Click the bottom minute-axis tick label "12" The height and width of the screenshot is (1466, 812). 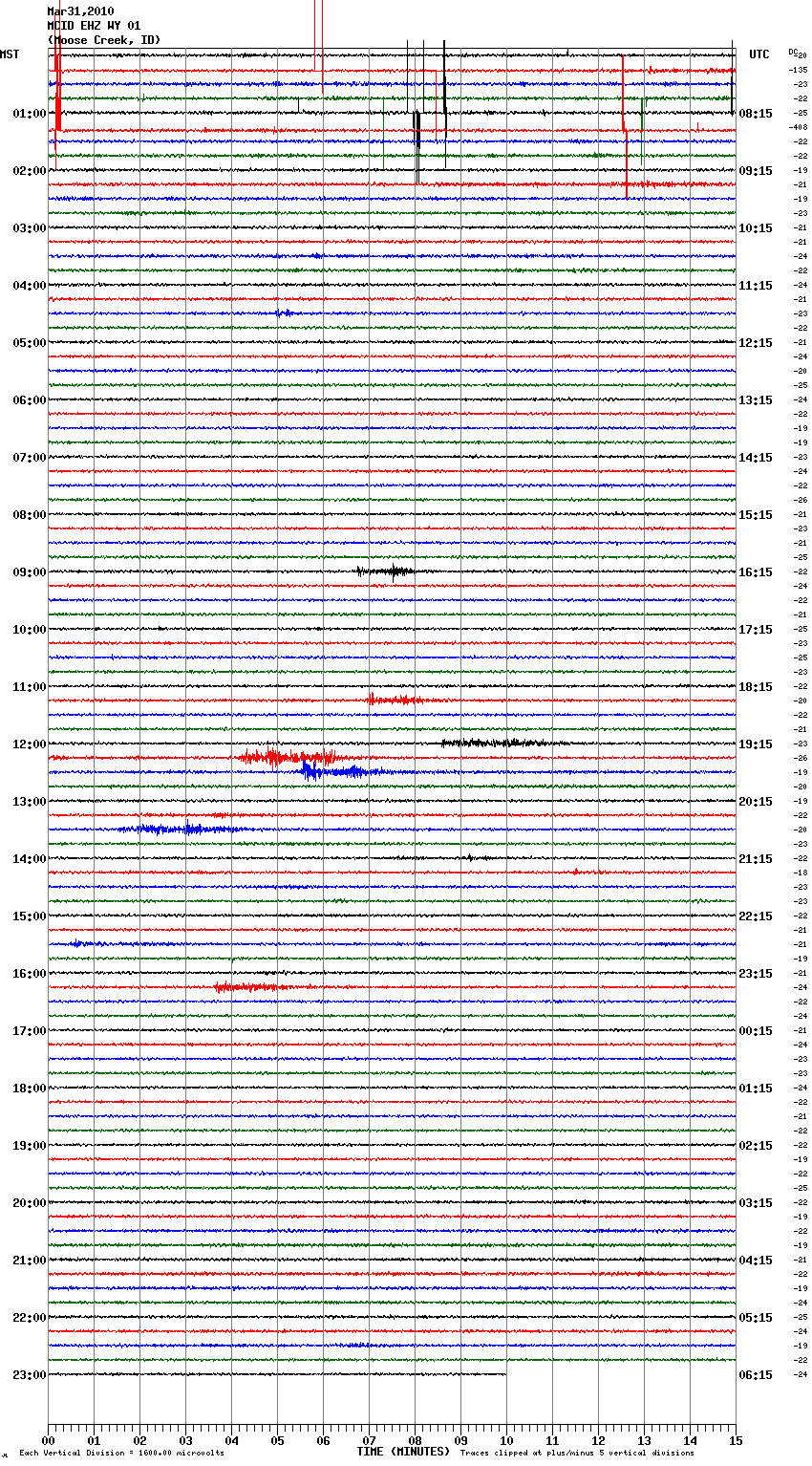[598, 1440]
